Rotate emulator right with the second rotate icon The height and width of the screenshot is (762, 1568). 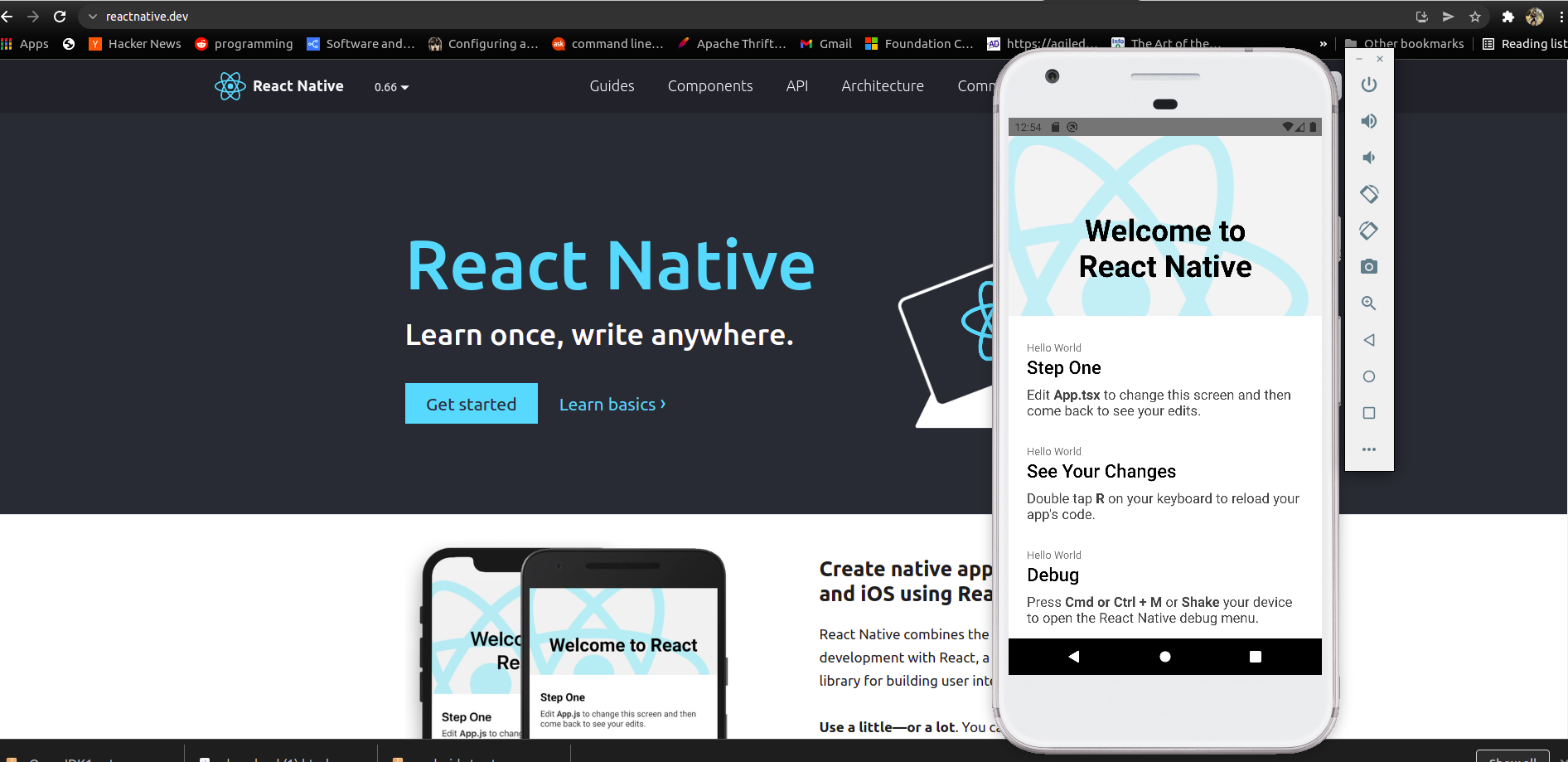(x=1369, y=231)
